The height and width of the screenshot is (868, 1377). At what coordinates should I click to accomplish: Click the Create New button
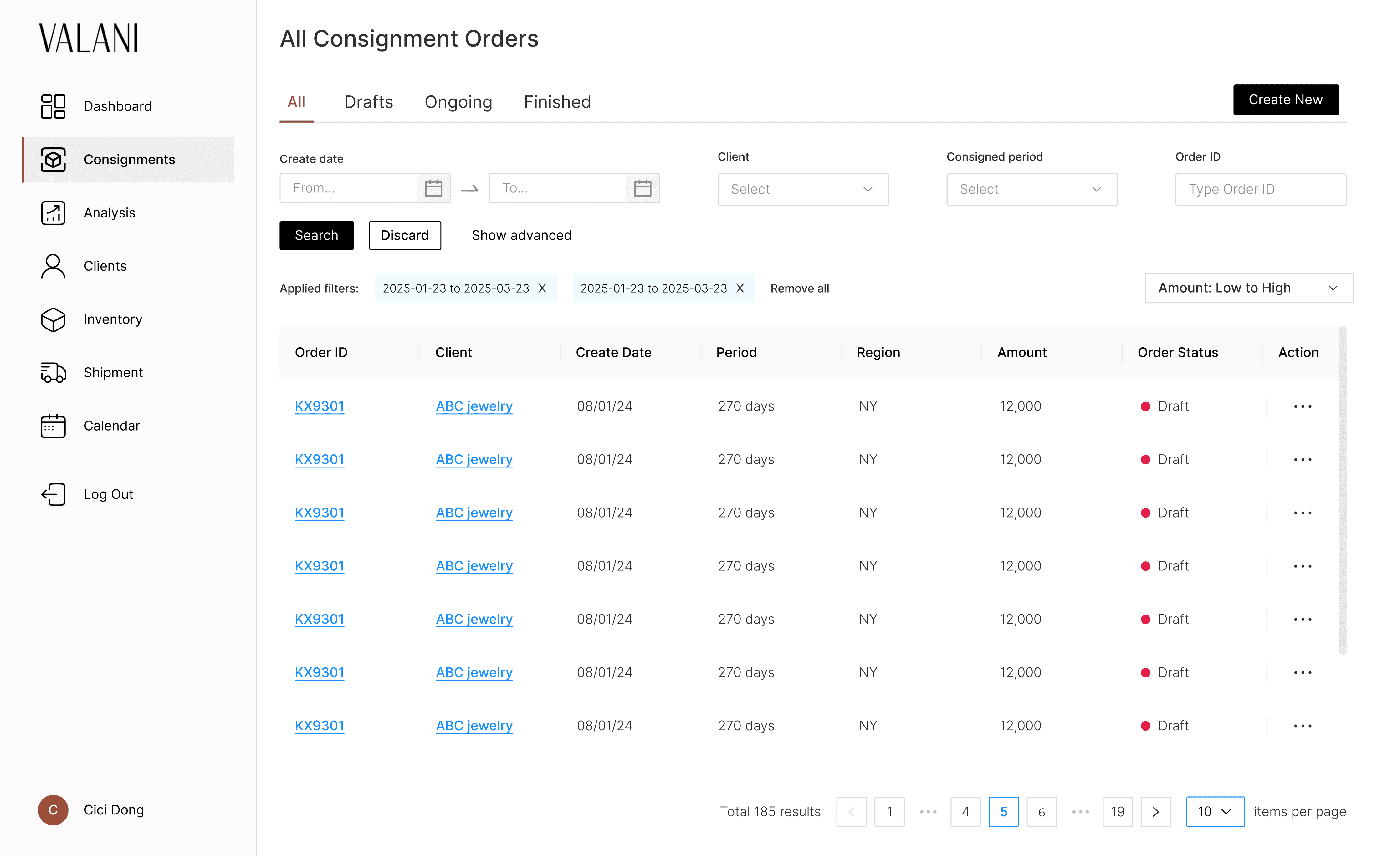(x=1285, y=100)
